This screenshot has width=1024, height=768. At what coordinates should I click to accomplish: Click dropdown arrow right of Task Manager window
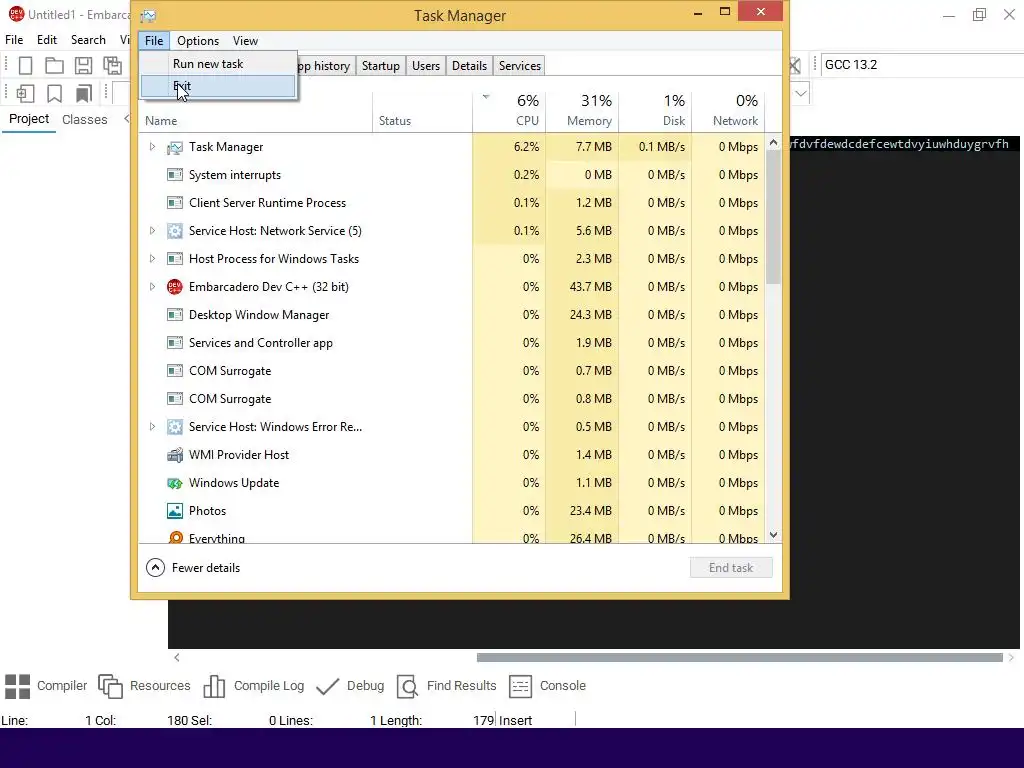click(x=801, y=93)
